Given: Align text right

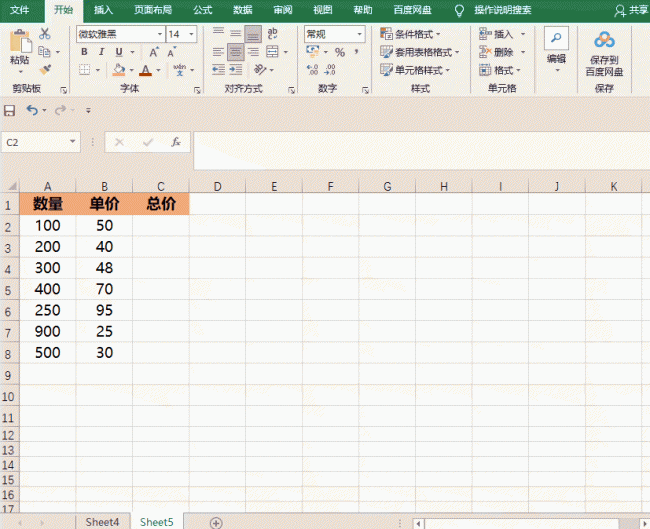Looking at the screenshot, I should [x=253, y=52].
